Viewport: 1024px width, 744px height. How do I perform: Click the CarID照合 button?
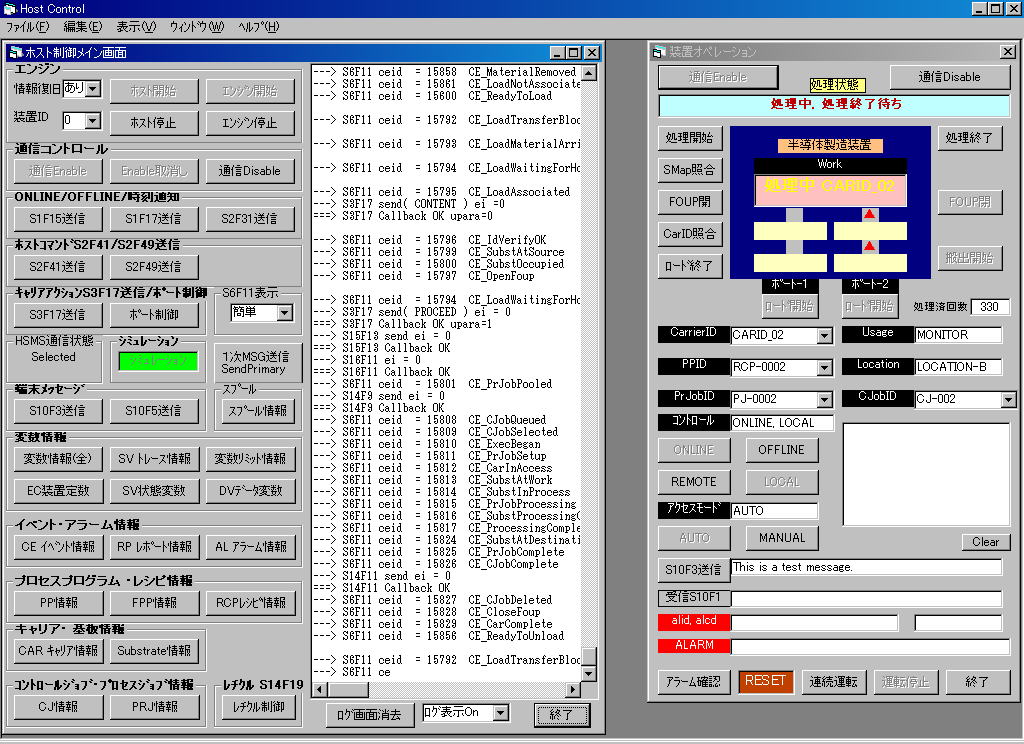(x=690, y=234)
